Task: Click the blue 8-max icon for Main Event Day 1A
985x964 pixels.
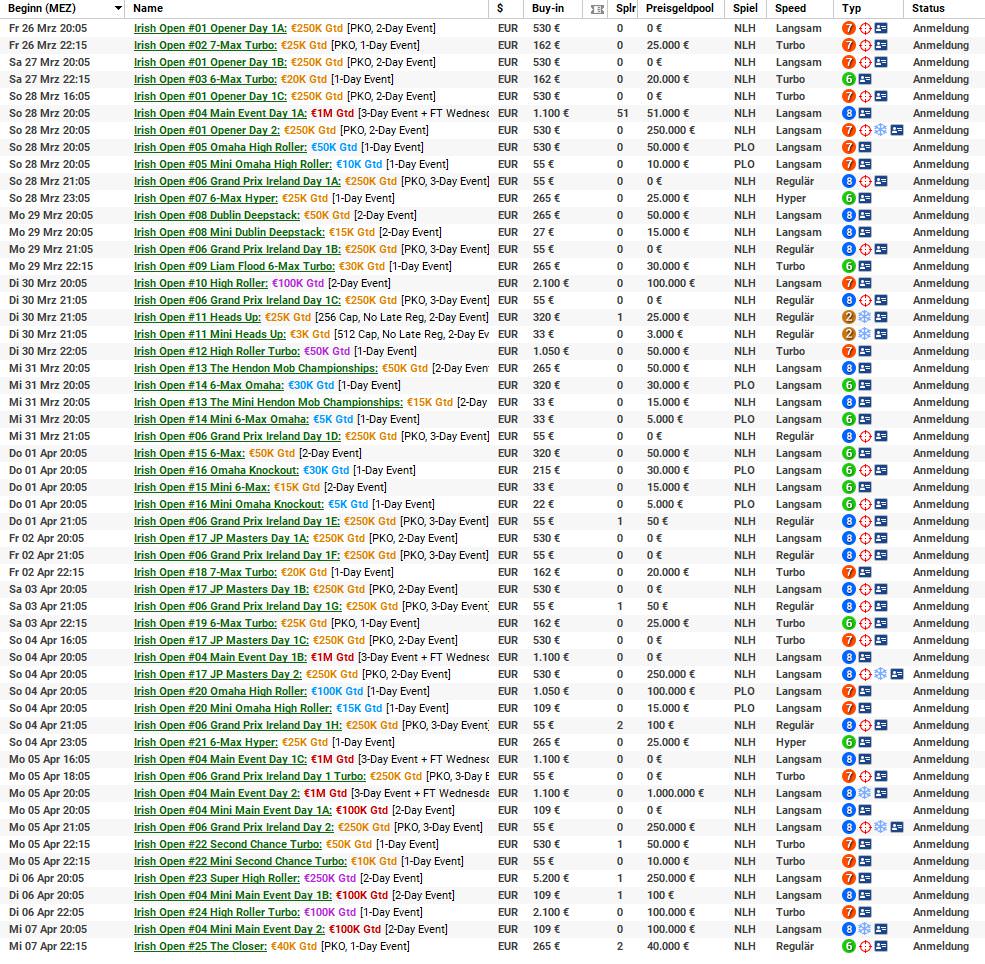Action: (848, 113)
